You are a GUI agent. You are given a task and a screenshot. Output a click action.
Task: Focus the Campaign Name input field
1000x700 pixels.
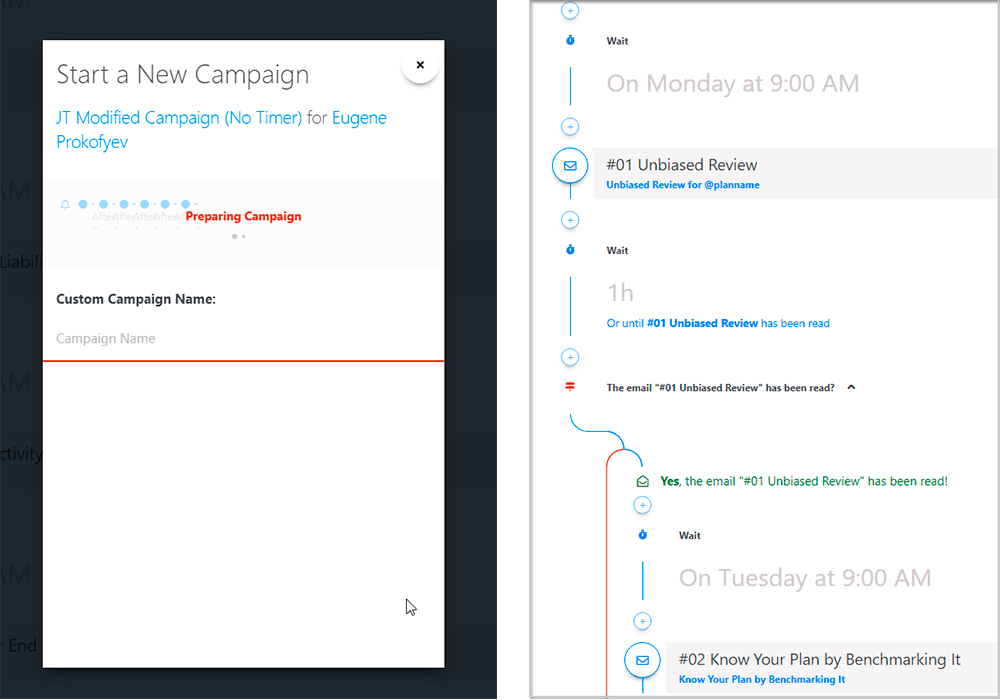(243, 339)
